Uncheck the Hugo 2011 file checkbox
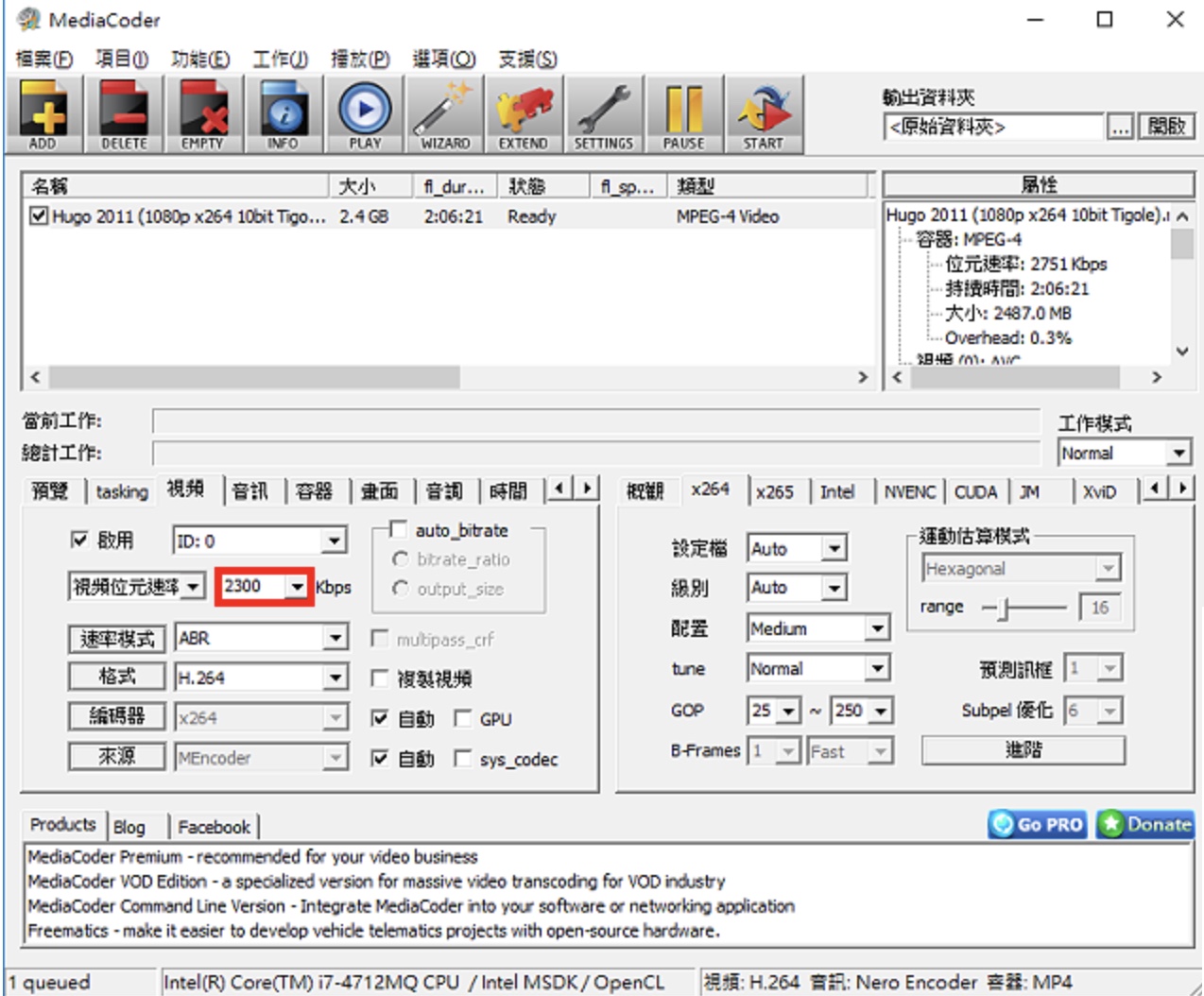 tap(38, 216)
